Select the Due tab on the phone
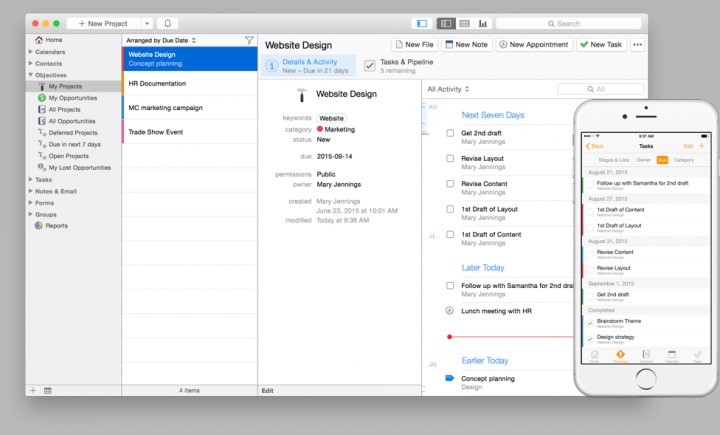The image size is (720, 435). tap(662, 160)
